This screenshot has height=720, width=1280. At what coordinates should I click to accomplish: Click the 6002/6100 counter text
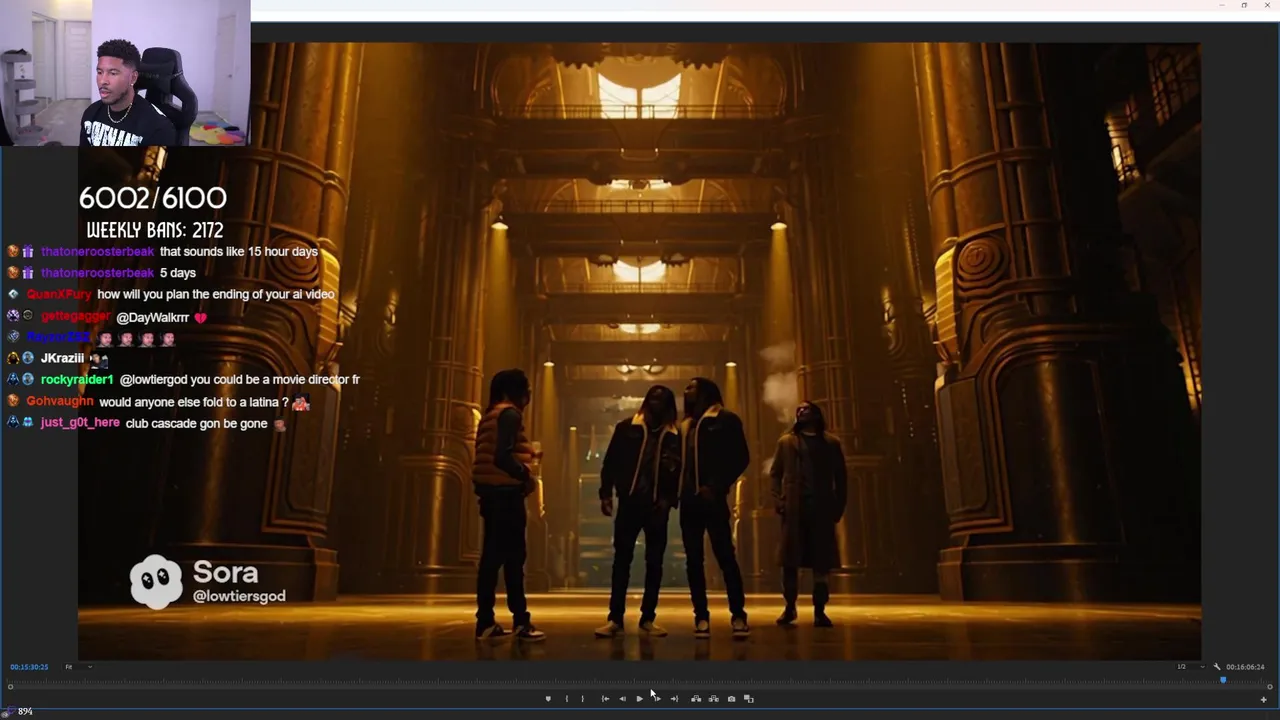point(153,198)
